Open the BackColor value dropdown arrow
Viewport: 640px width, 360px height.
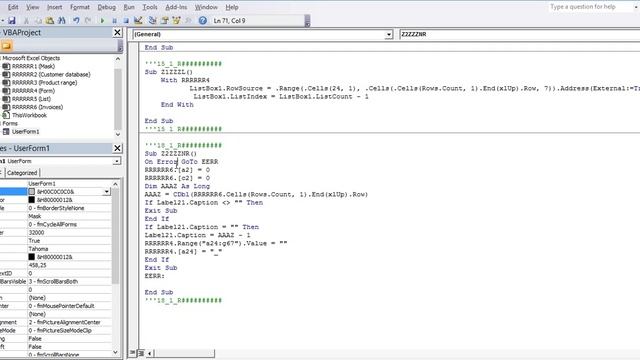point(107,191)
